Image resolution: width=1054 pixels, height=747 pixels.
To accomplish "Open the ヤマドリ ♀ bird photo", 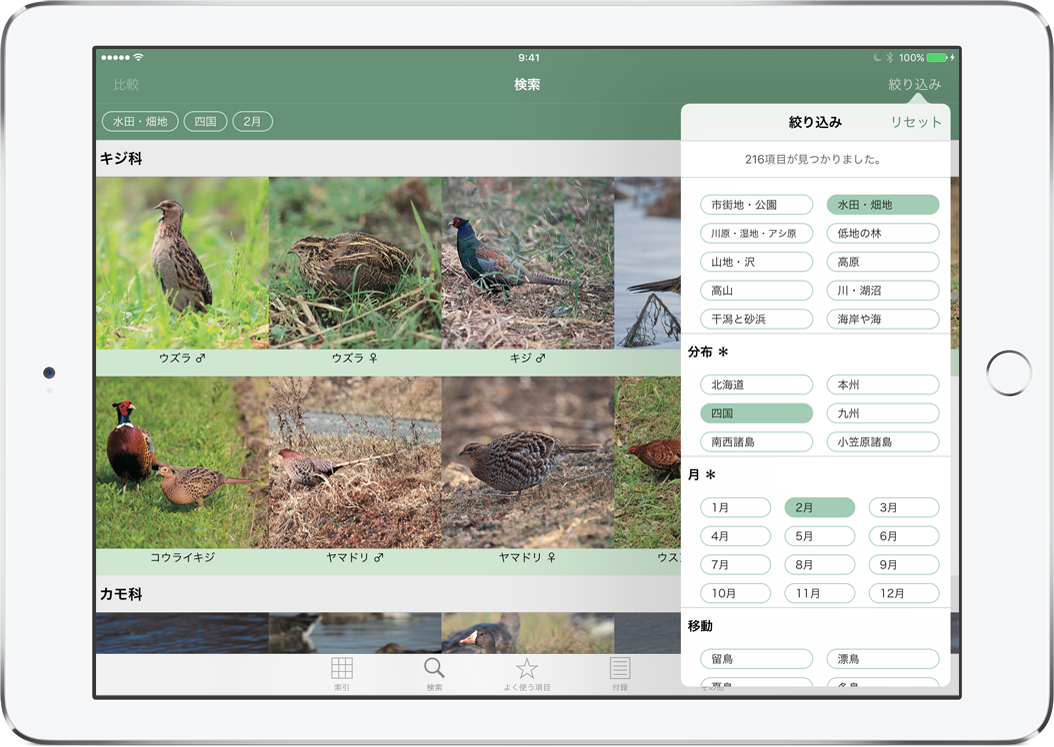I will click(x=528, y=463).
